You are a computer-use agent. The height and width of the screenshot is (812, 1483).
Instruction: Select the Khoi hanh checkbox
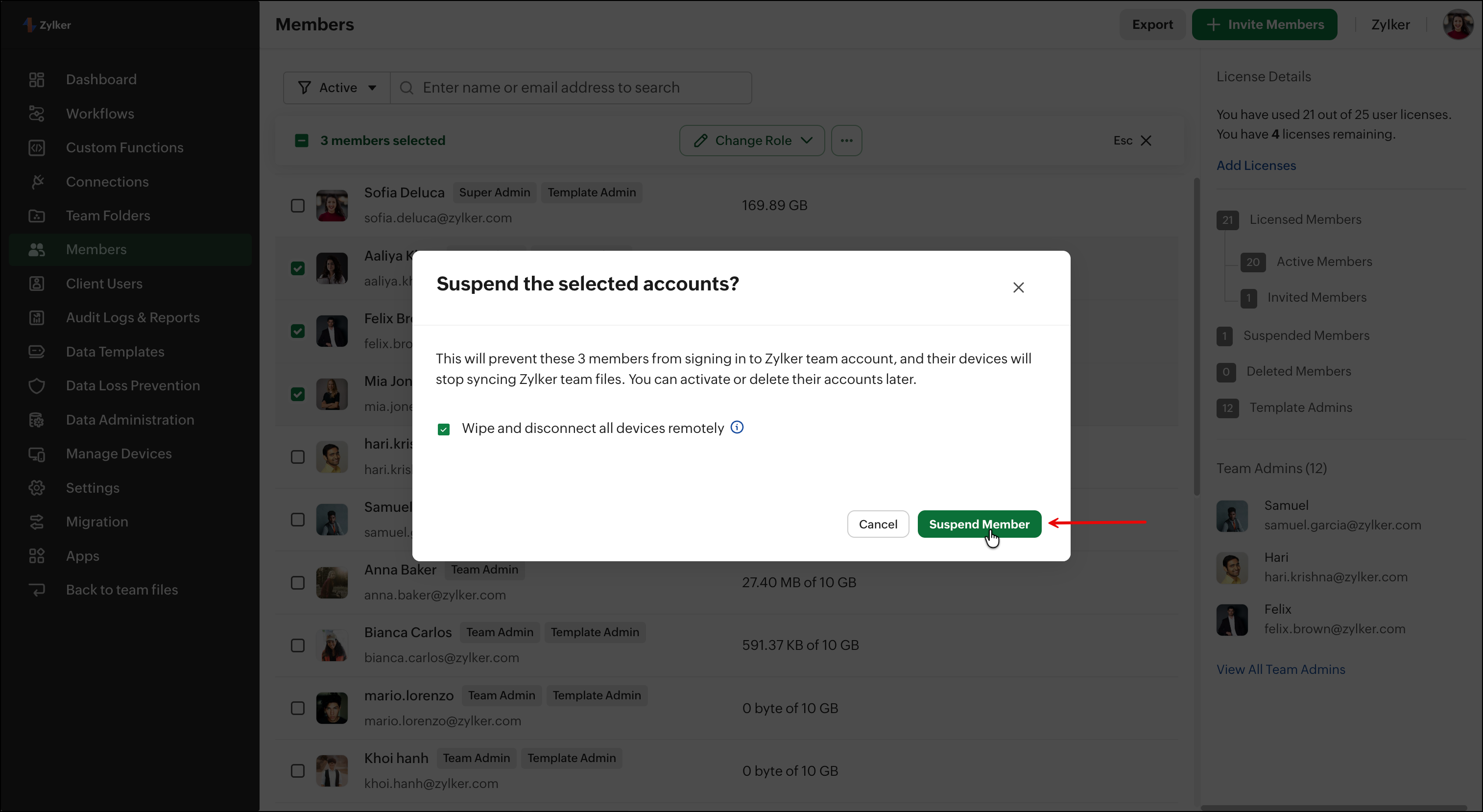(x=298, y=771)
